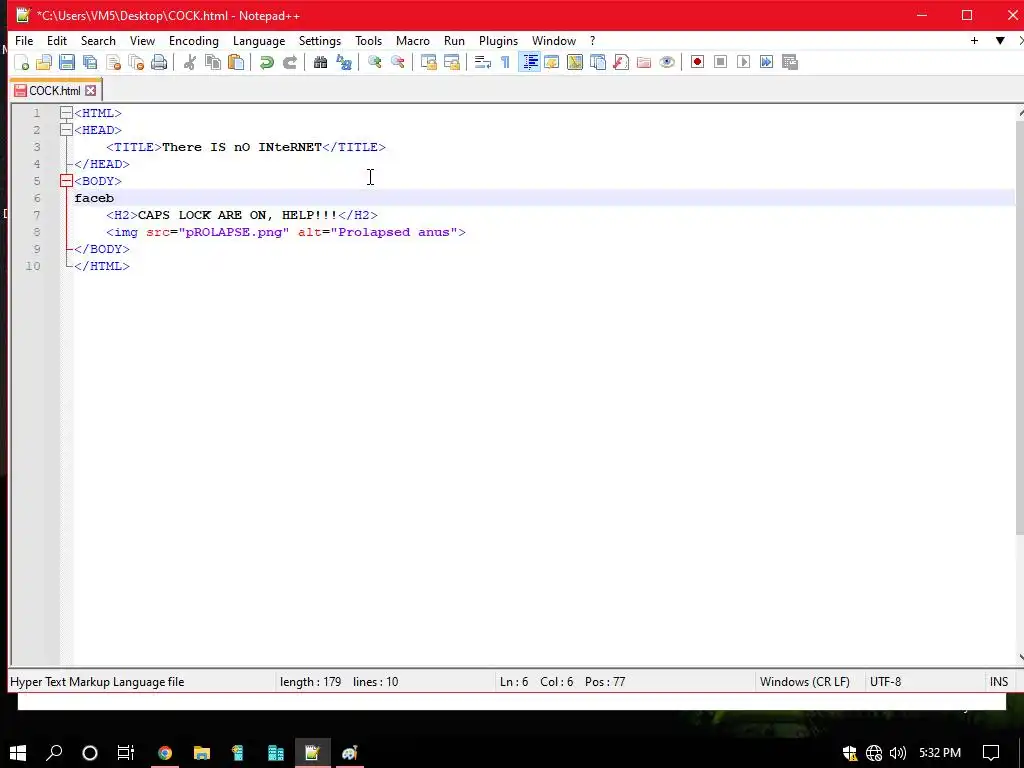
Task: Toggle Show All Characters pilcrow icon
Action: pyautogui.click(x=505, y=62)
